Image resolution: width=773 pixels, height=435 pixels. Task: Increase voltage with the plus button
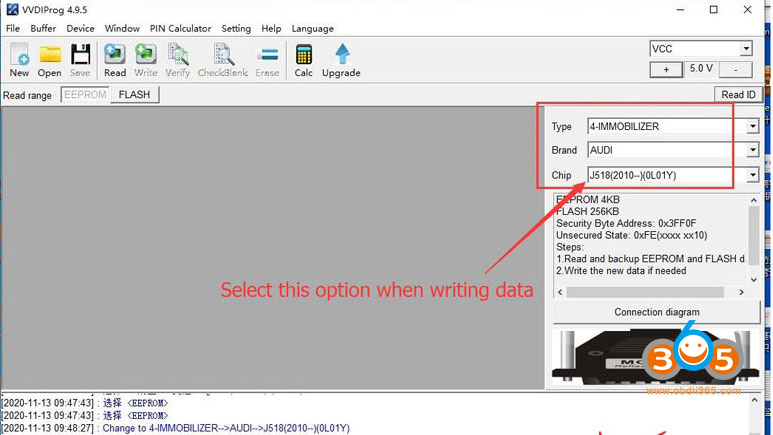pyautogui.click(x=666, y=70)
